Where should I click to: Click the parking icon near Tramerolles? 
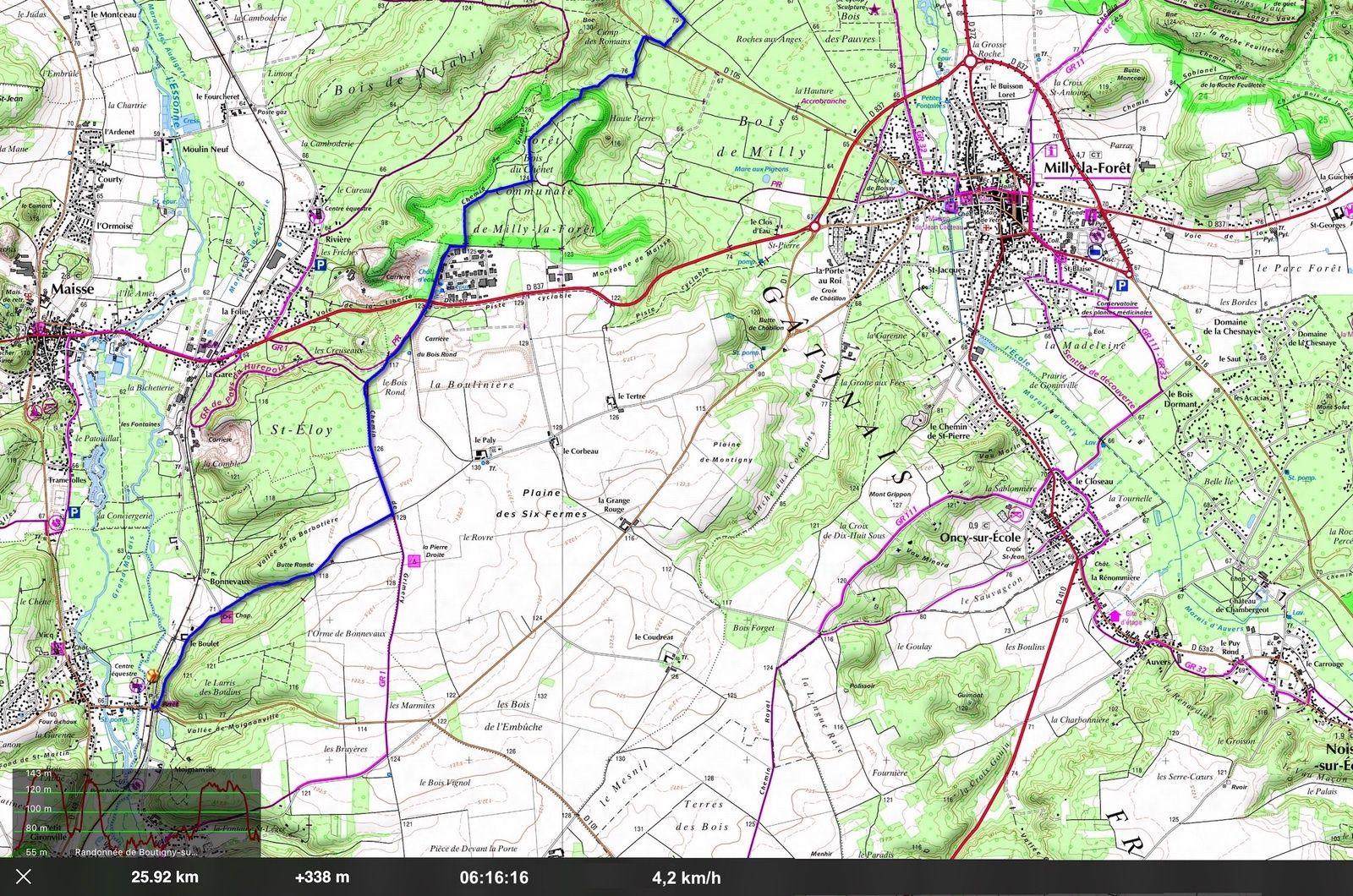[74, 512]
